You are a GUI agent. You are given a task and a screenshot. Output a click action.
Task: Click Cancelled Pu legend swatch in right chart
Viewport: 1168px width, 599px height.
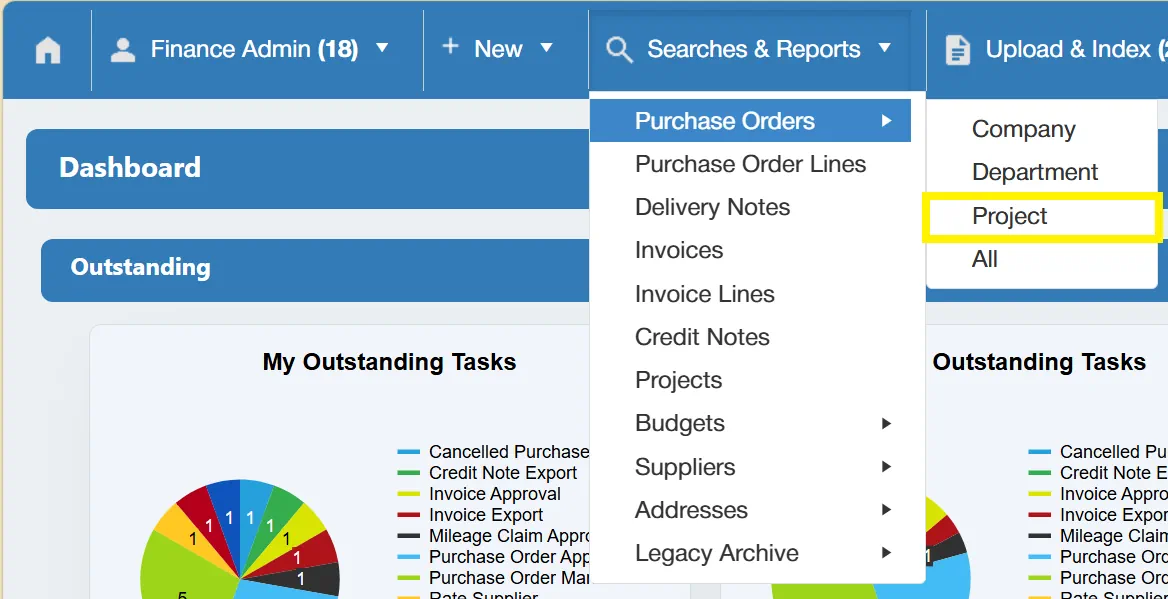click(1040, 452)
